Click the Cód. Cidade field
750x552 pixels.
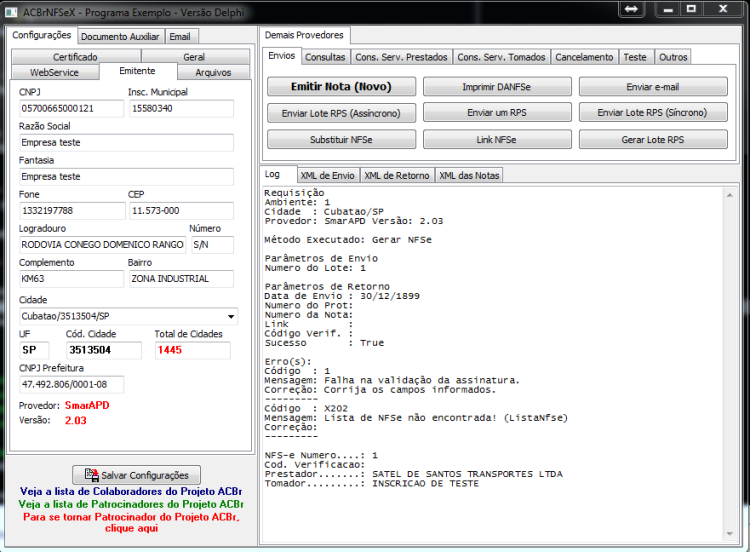pyautogui.click(x=103, y=350)
